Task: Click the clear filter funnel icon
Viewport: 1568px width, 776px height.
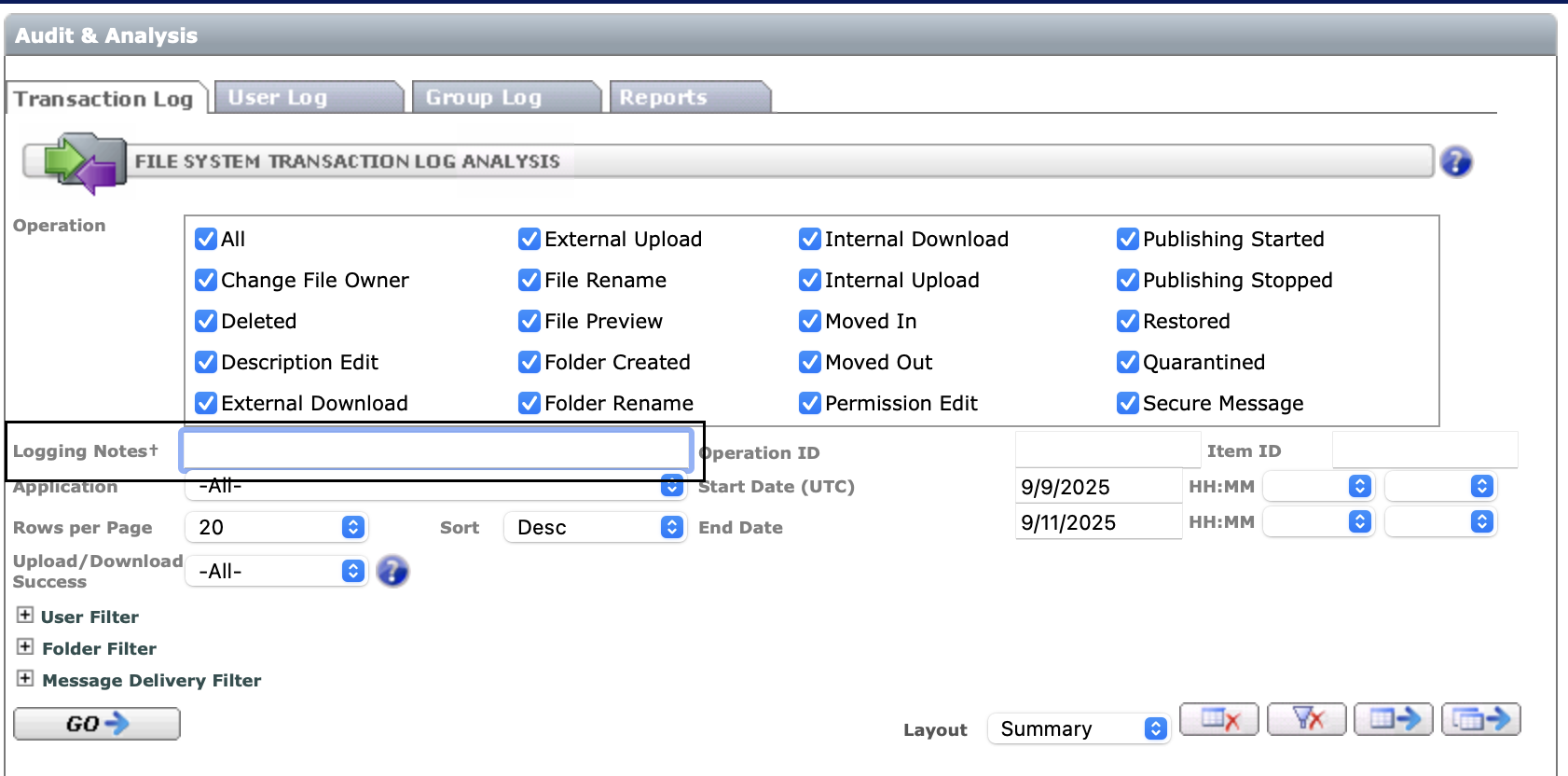Action: [x=1307, y=719]
